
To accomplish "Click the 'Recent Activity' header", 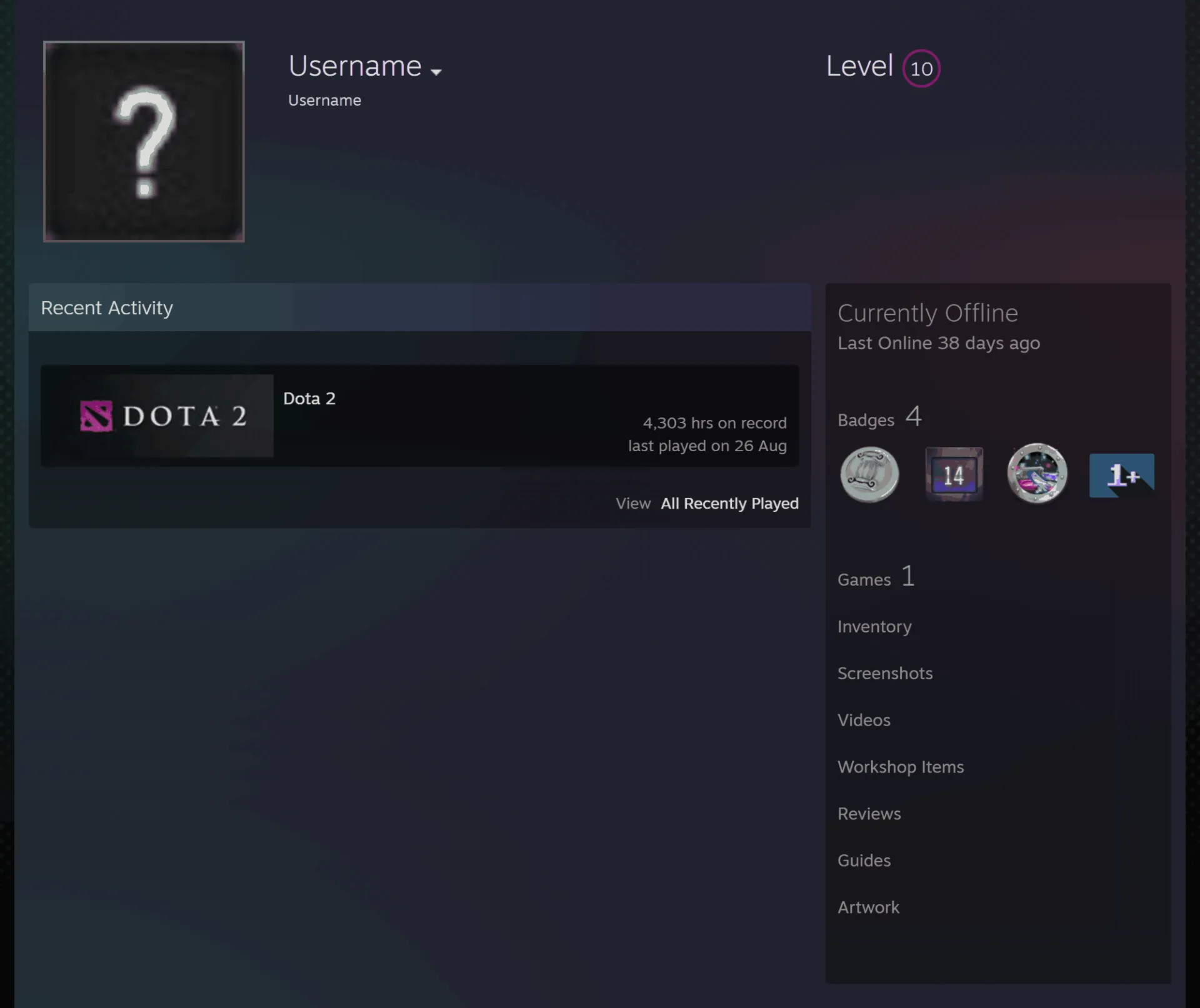I will (x=107, y=308).
